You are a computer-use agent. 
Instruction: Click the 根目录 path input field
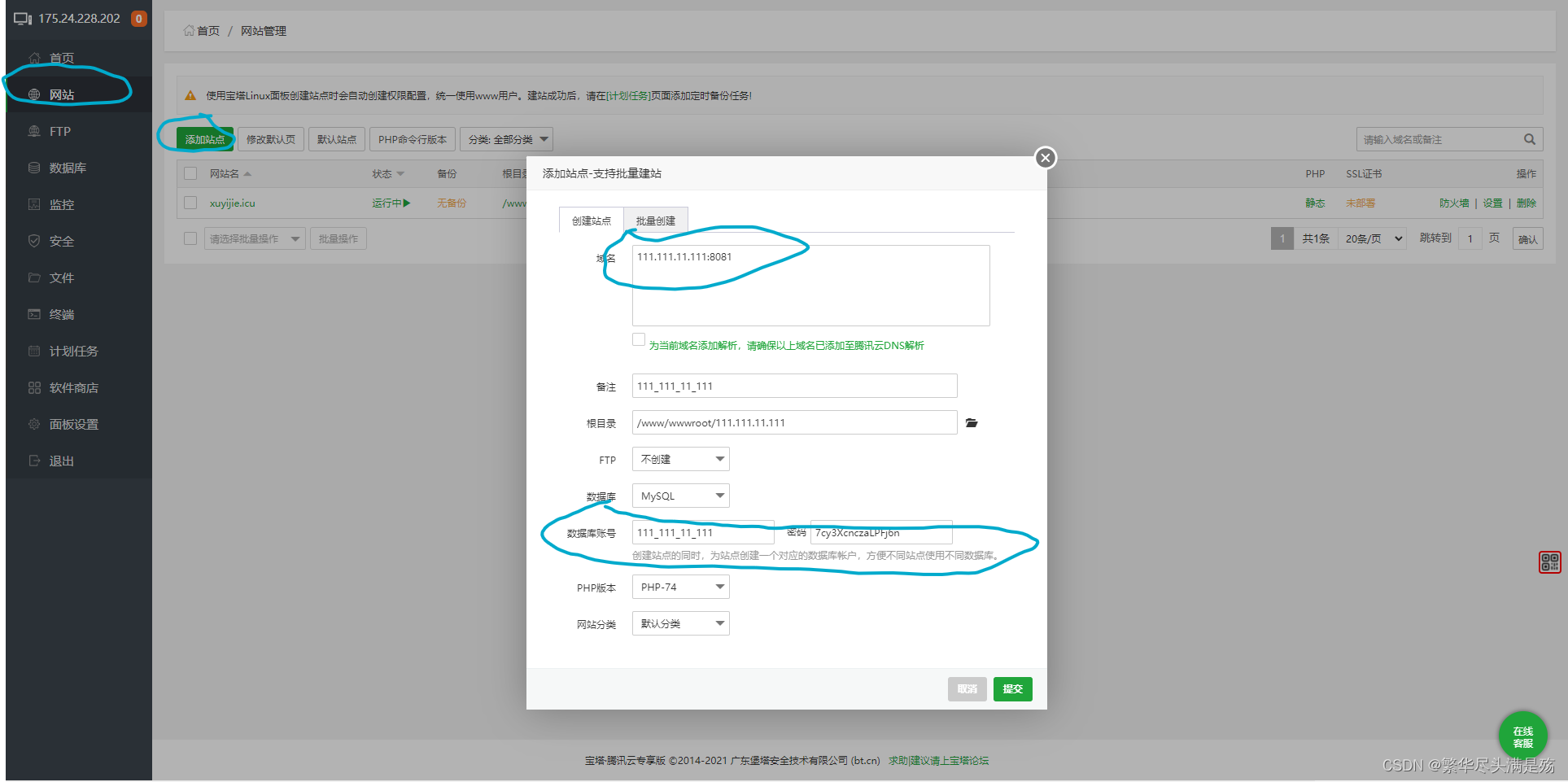pos(795,422)
